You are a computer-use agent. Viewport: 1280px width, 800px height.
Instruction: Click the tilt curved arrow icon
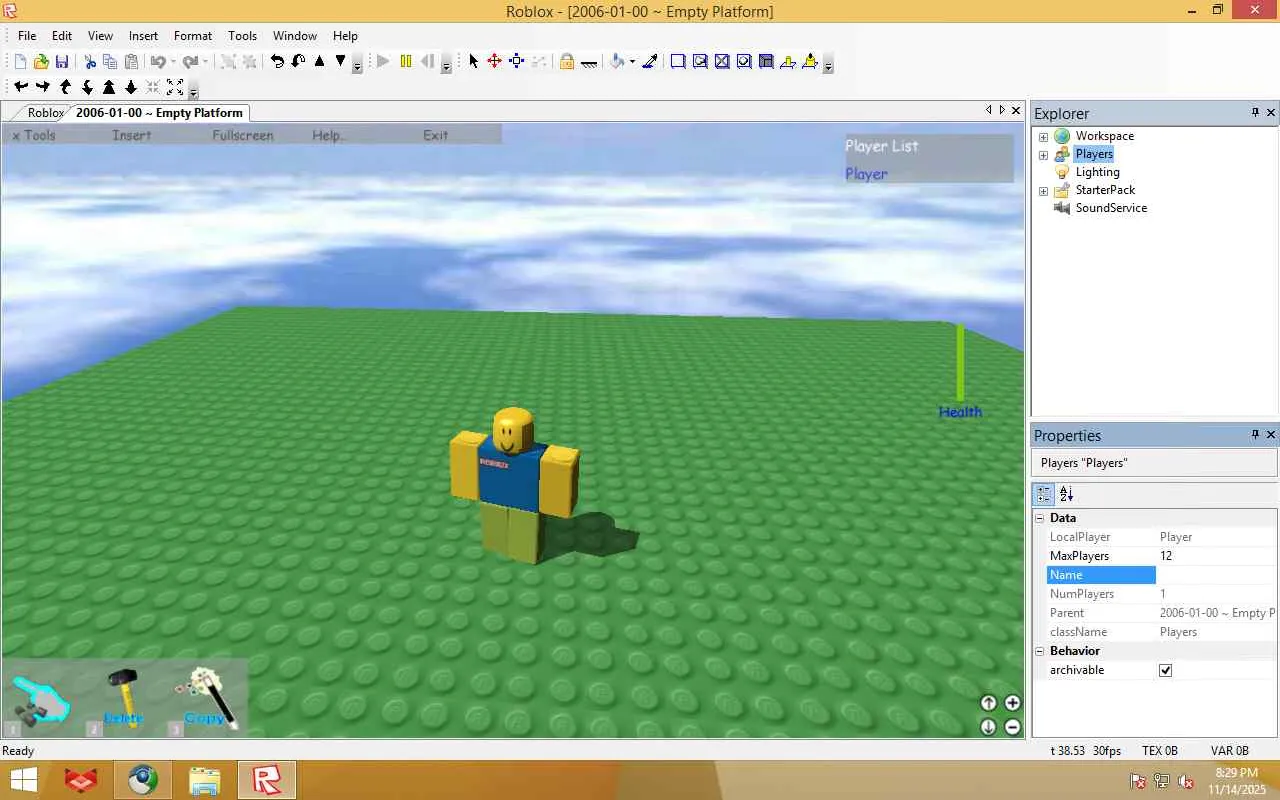[298, 61]
